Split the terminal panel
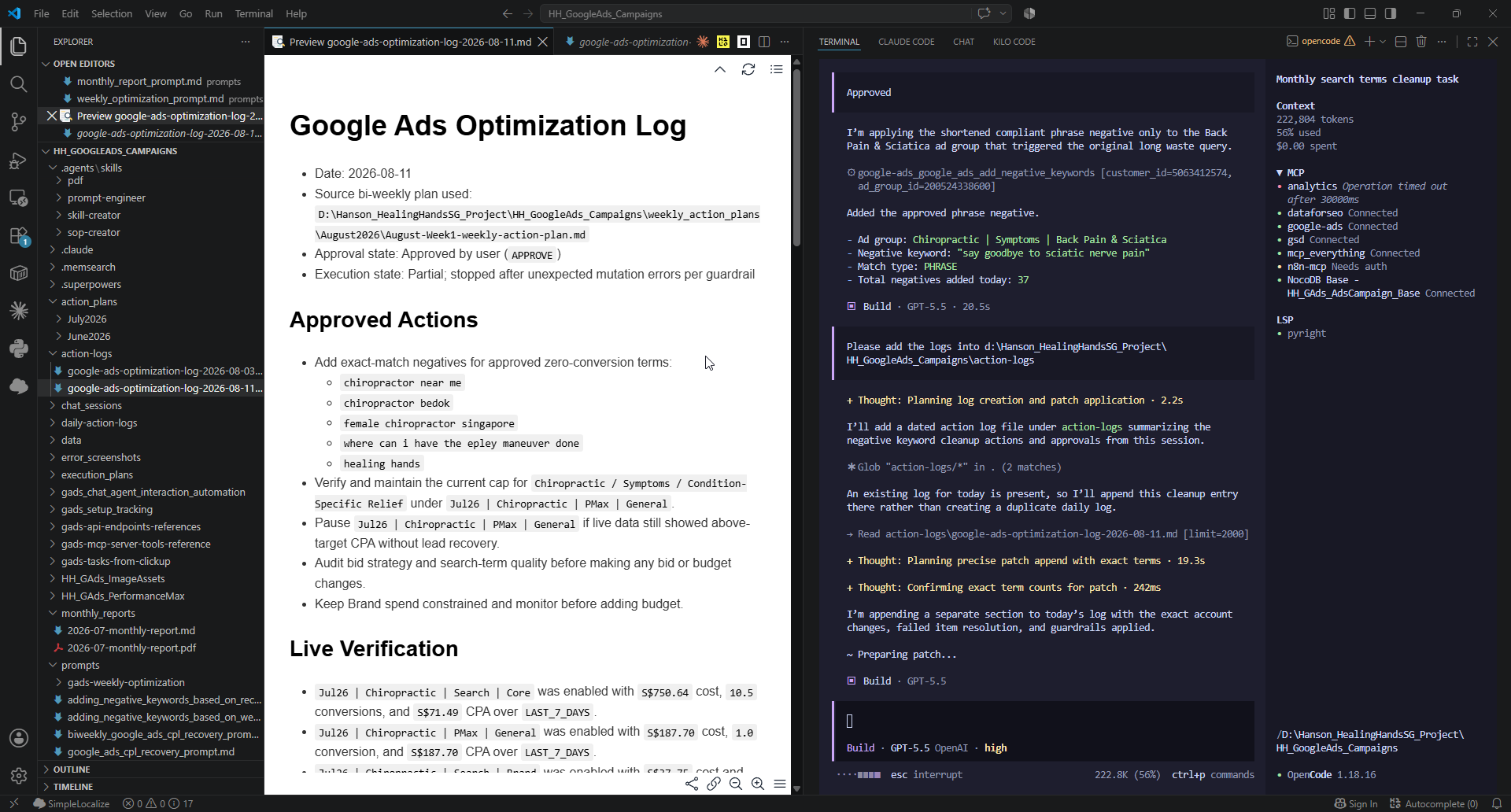The image size is (1511, 812). tap(1401, 42)
